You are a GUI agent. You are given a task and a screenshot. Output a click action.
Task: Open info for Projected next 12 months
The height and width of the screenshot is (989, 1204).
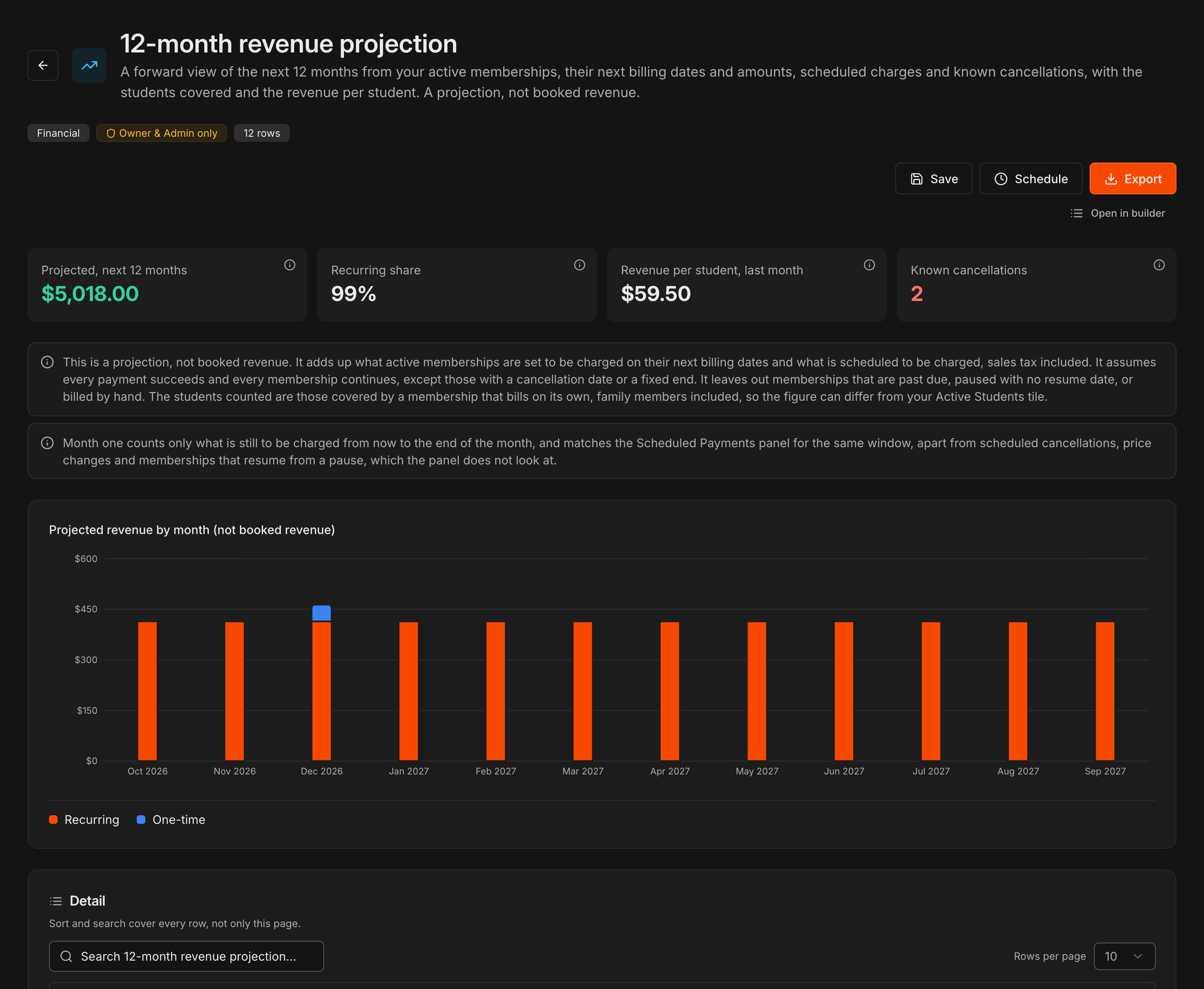click(290, 265)
